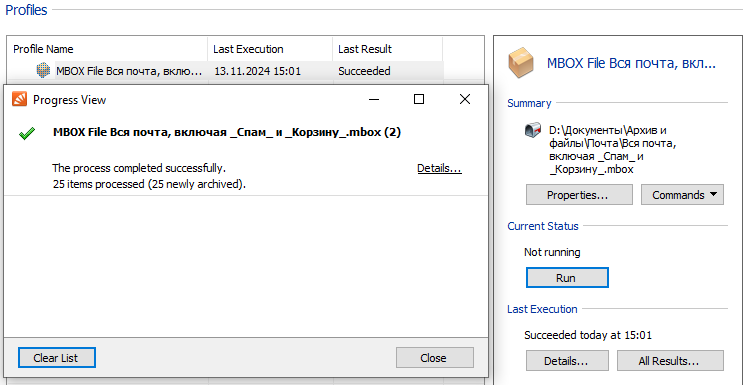The height and width of the screenshot is (385, 746).
Task: Sort by Last Execution column
Action: [x=270, y=49]
